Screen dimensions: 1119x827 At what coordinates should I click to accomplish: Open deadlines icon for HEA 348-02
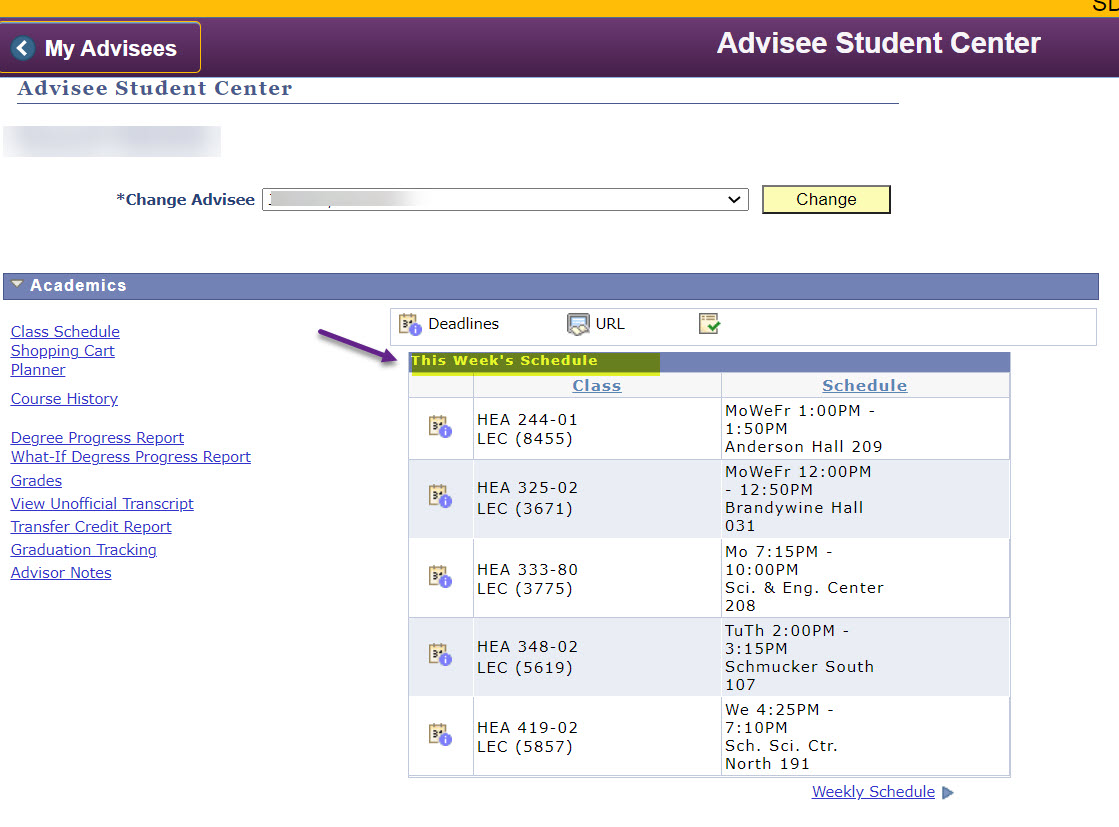(x=440, y=655)
